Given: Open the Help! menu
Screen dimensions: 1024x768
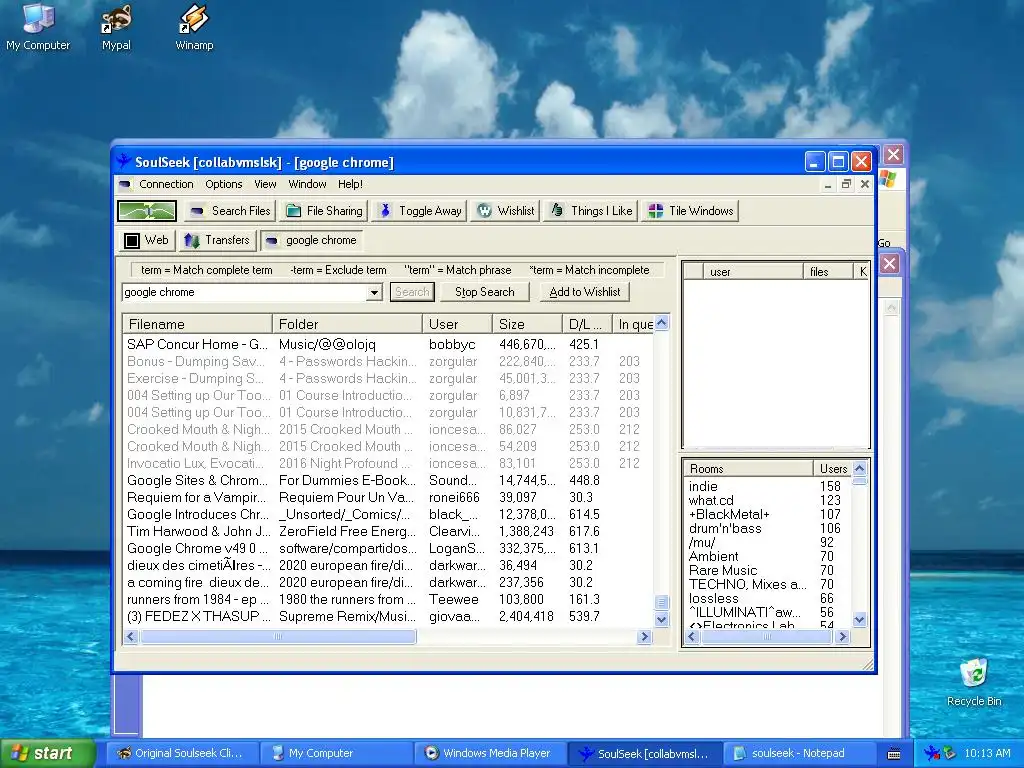Looking at the screenshot, I should (x=350, y=184).
